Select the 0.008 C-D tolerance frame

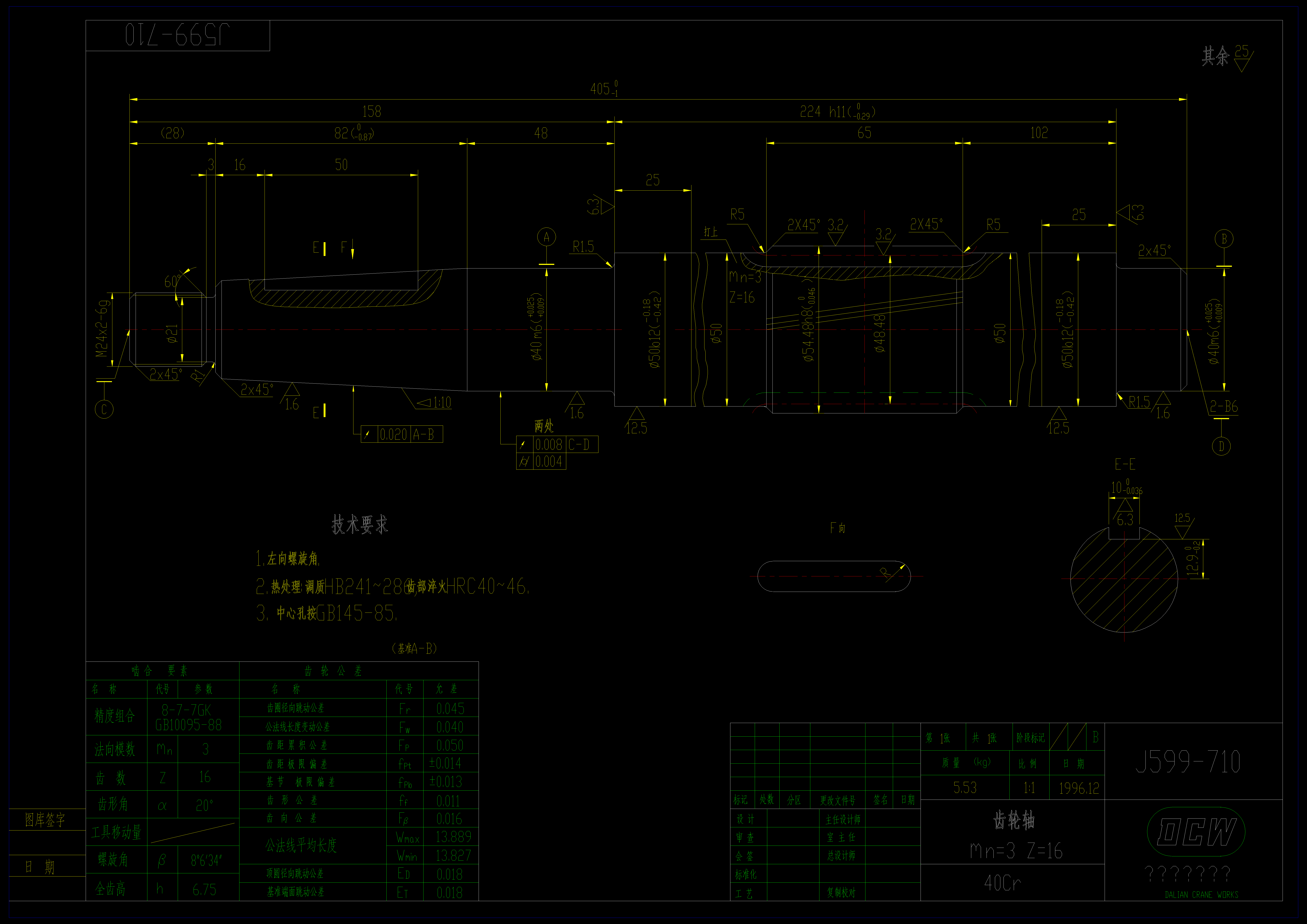[x=557, y=445]
